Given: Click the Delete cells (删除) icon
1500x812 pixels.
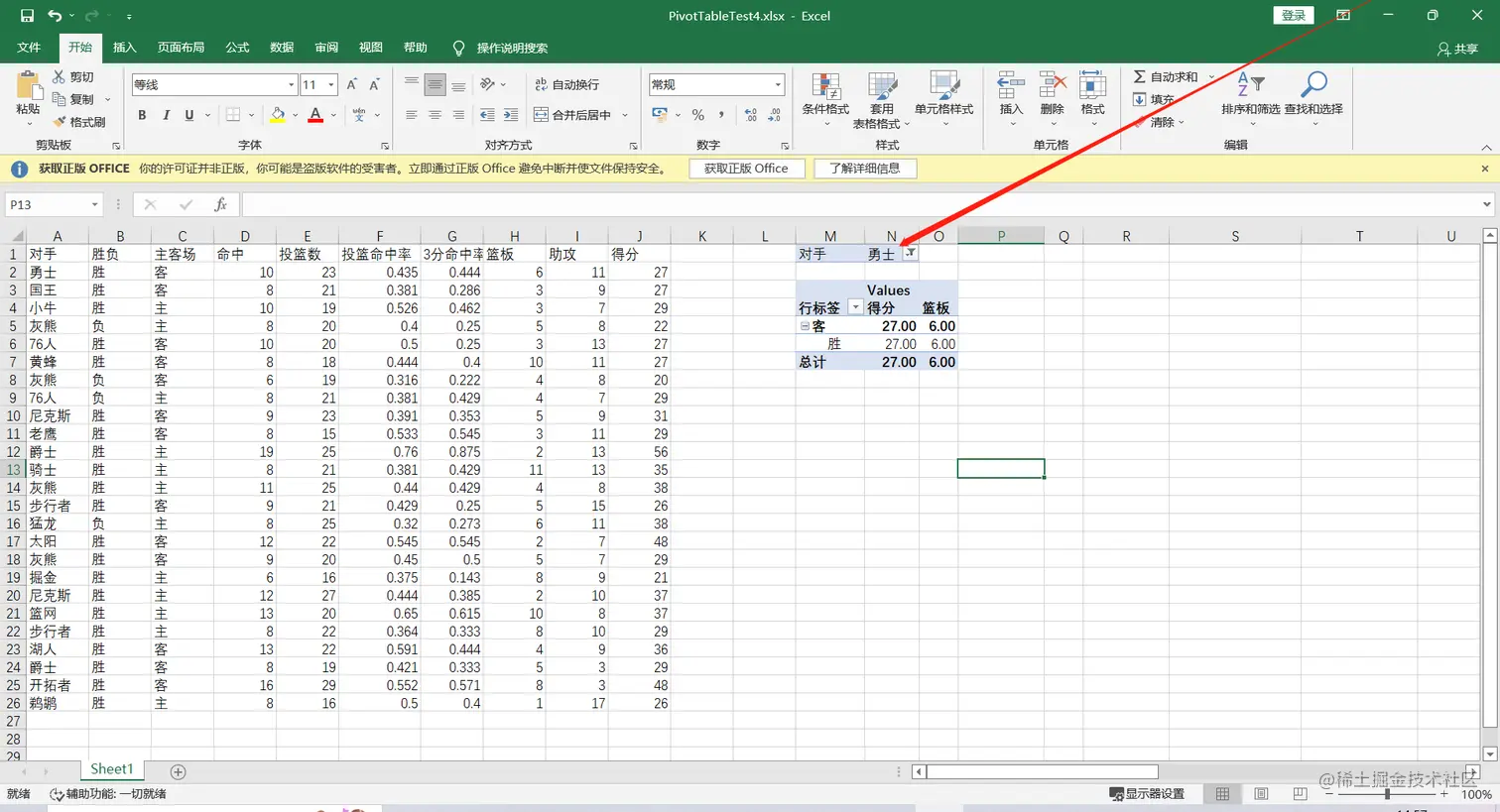Looking at the screenshot, I should pyautogui.click(x=1053, y=85).
